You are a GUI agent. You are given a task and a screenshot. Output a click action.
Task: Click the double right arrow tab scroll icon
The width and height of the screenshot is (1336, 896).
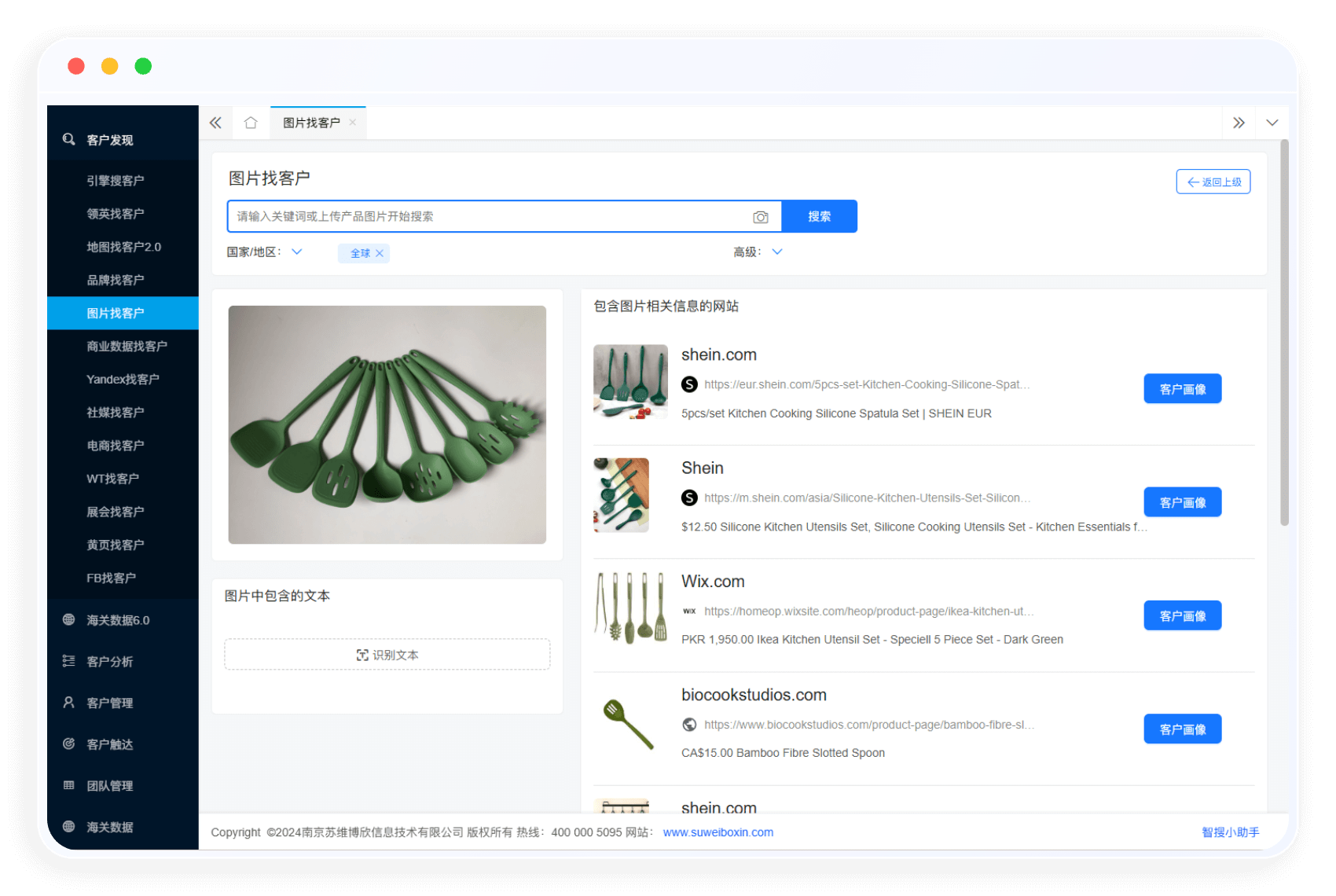point(1239,123)
